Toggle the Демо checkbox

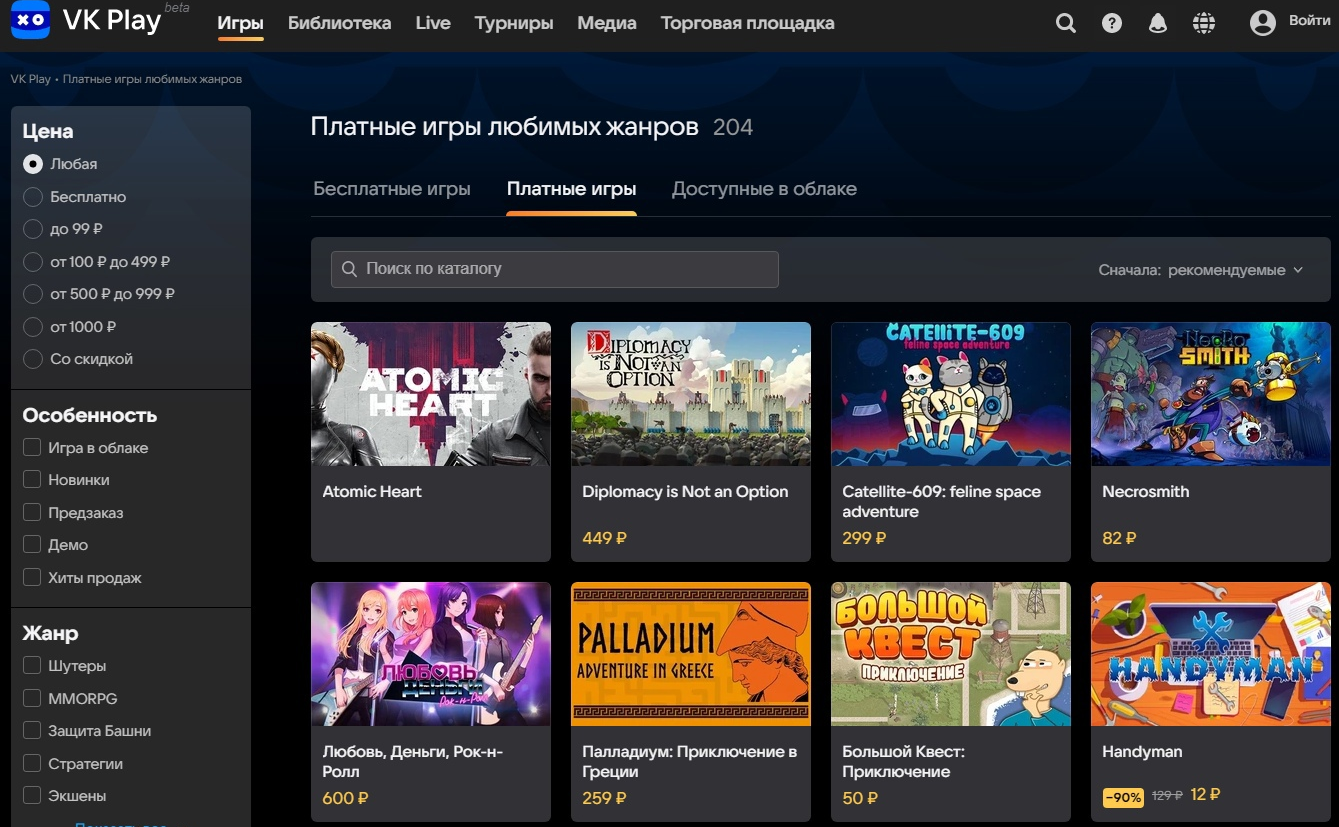point(32,545)
